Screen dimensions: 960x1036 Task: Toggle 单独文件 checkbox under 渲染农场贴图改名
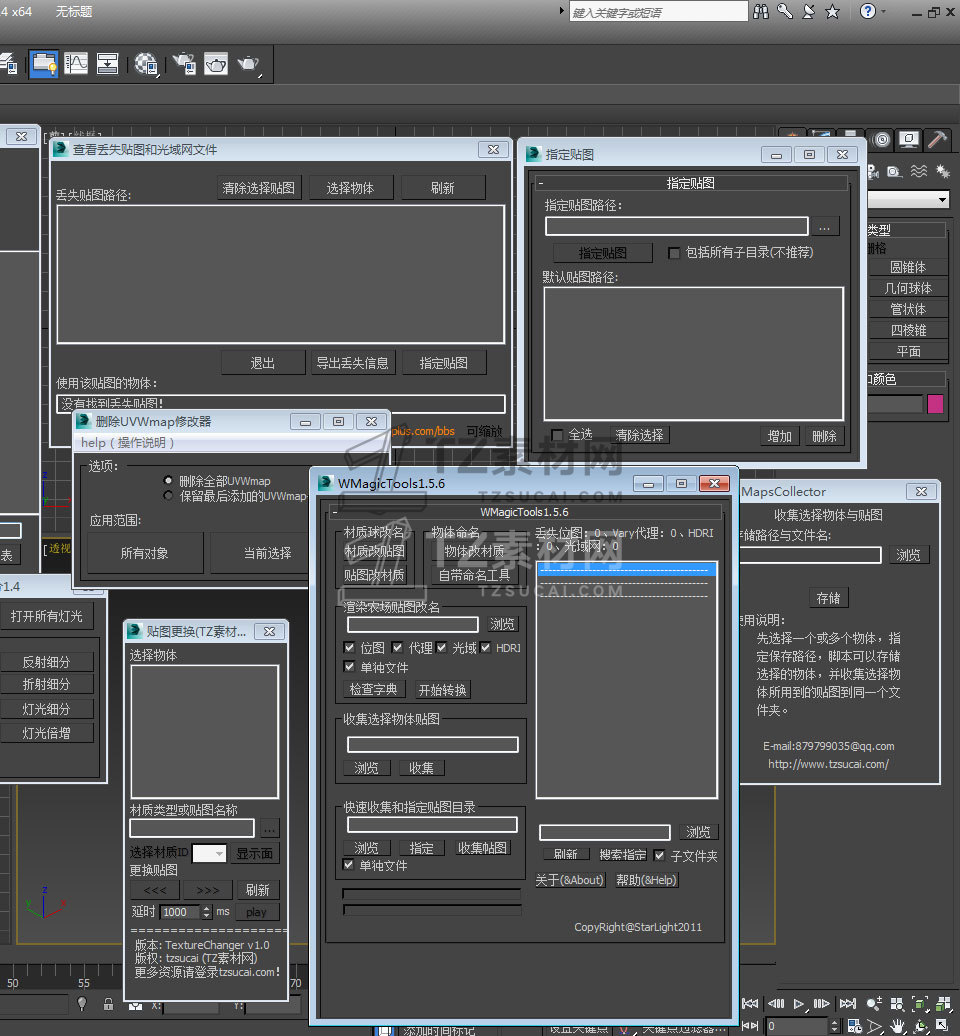[x=350, y=667]
